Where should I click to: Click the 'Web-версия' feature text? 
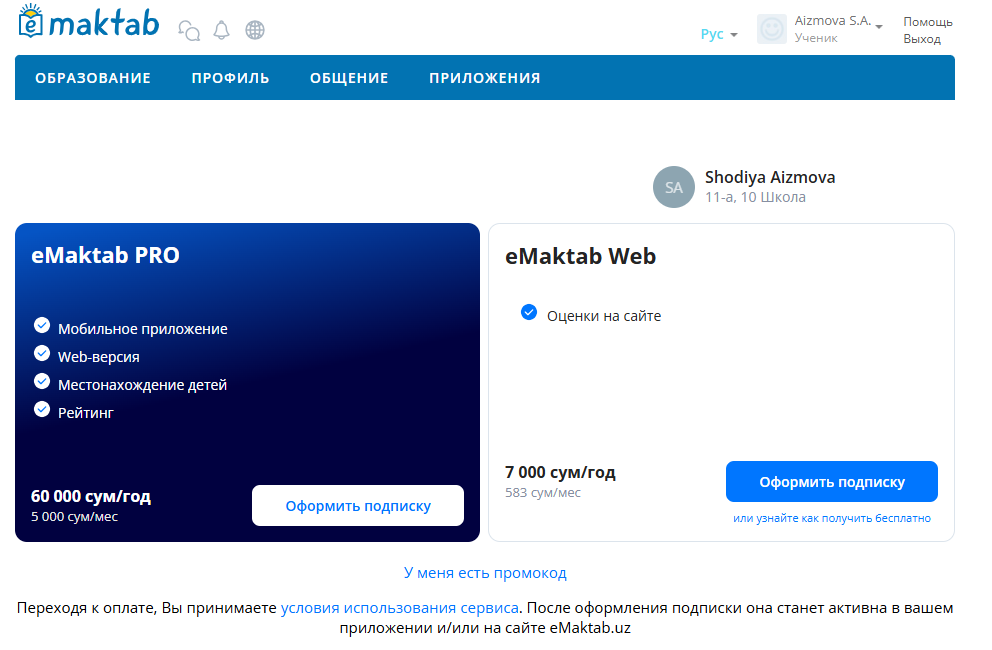coord(99,357)
